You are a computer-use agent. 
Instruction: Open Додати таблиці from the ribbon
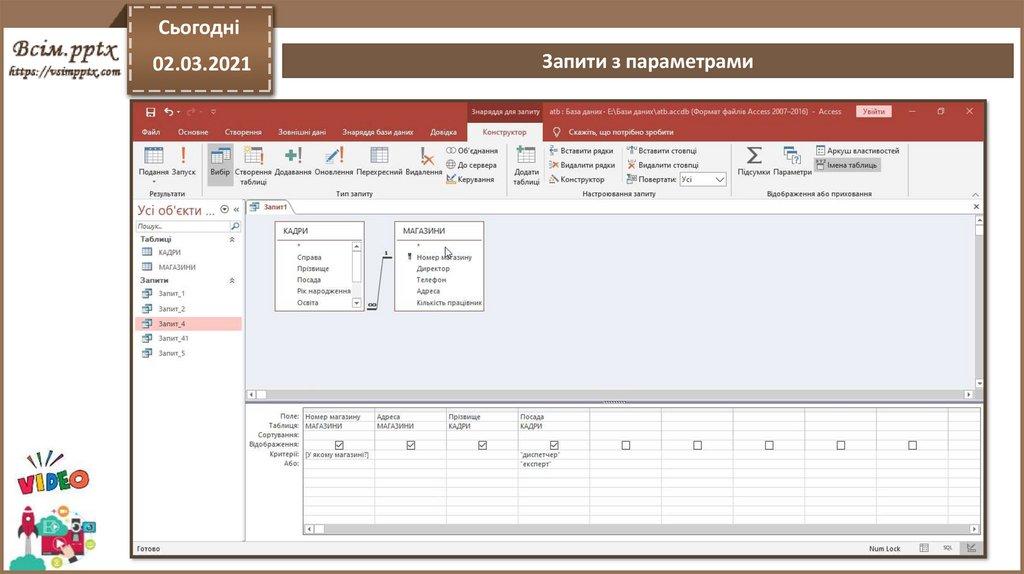(526, 163)
